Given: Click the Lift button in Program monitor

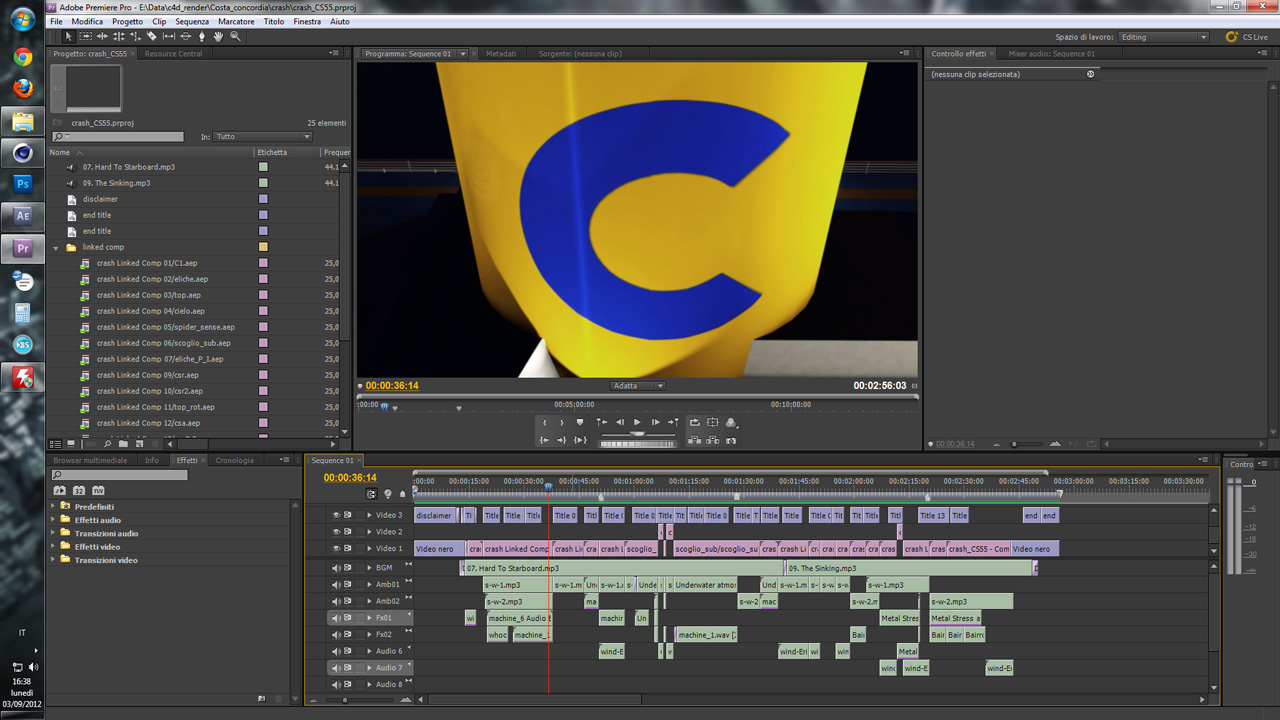Looking at the screenshot, I should tap(695, 440).
